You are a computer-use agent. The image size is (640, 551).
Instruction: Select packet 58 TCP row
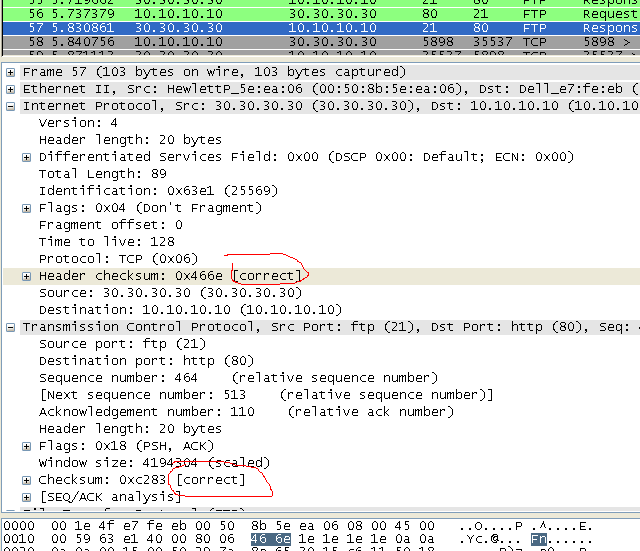pyautogui.click(x=300, y=43)
